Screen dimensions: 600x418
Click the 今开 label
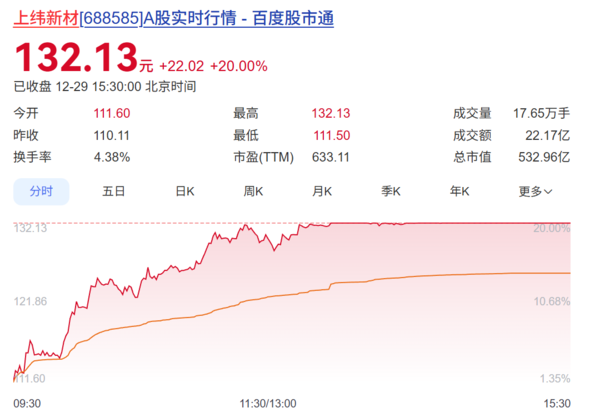click(x=26, y=113)
